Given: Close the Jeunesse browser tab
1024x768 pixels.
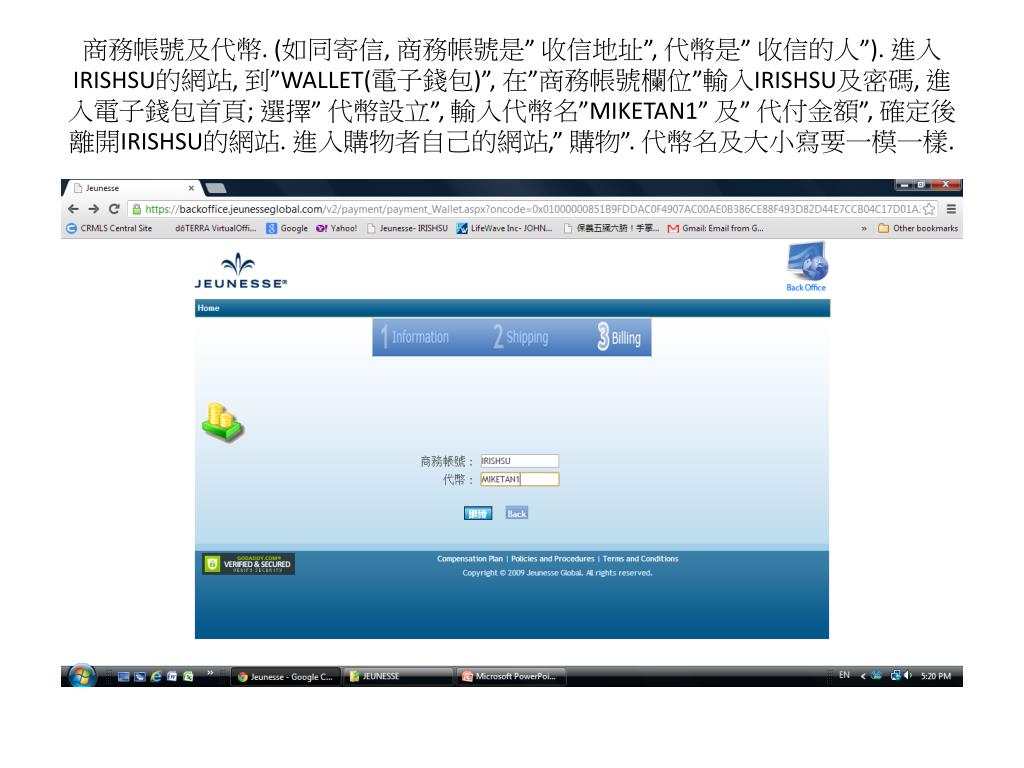Looking at the screenshot, I should (x=191, y=188).
